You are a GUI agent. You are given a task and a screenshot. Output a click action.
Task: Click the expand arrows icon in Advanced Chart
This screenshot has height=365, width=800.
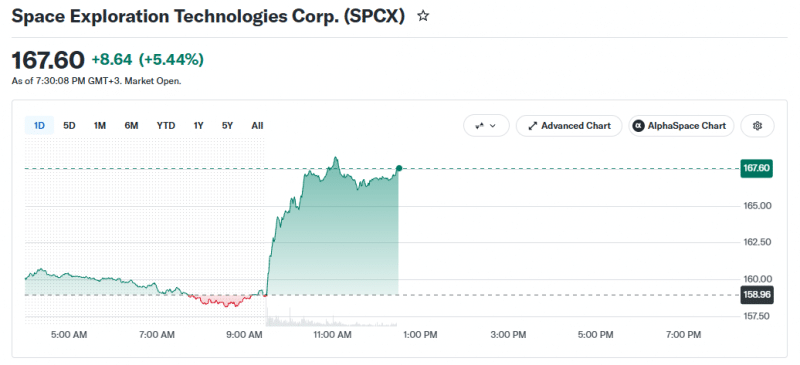pos(533,126)
